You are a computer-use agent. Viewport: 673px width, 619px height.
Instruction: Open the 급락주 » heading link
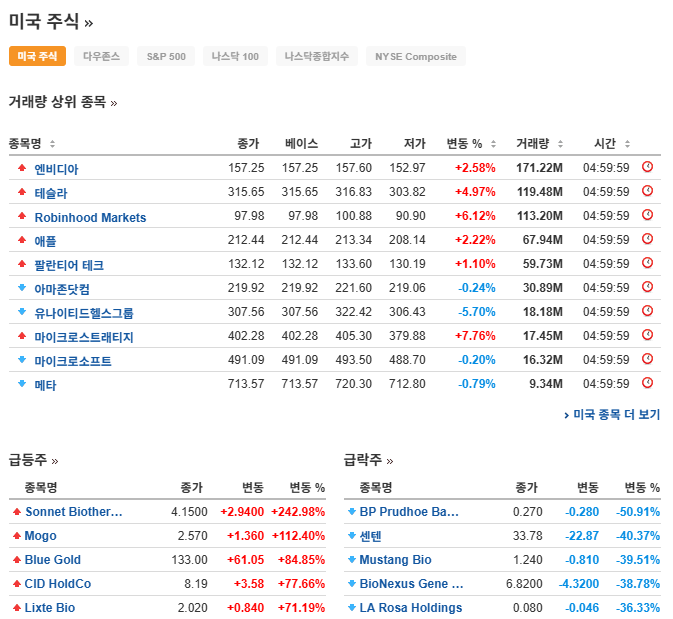[368, 460]
